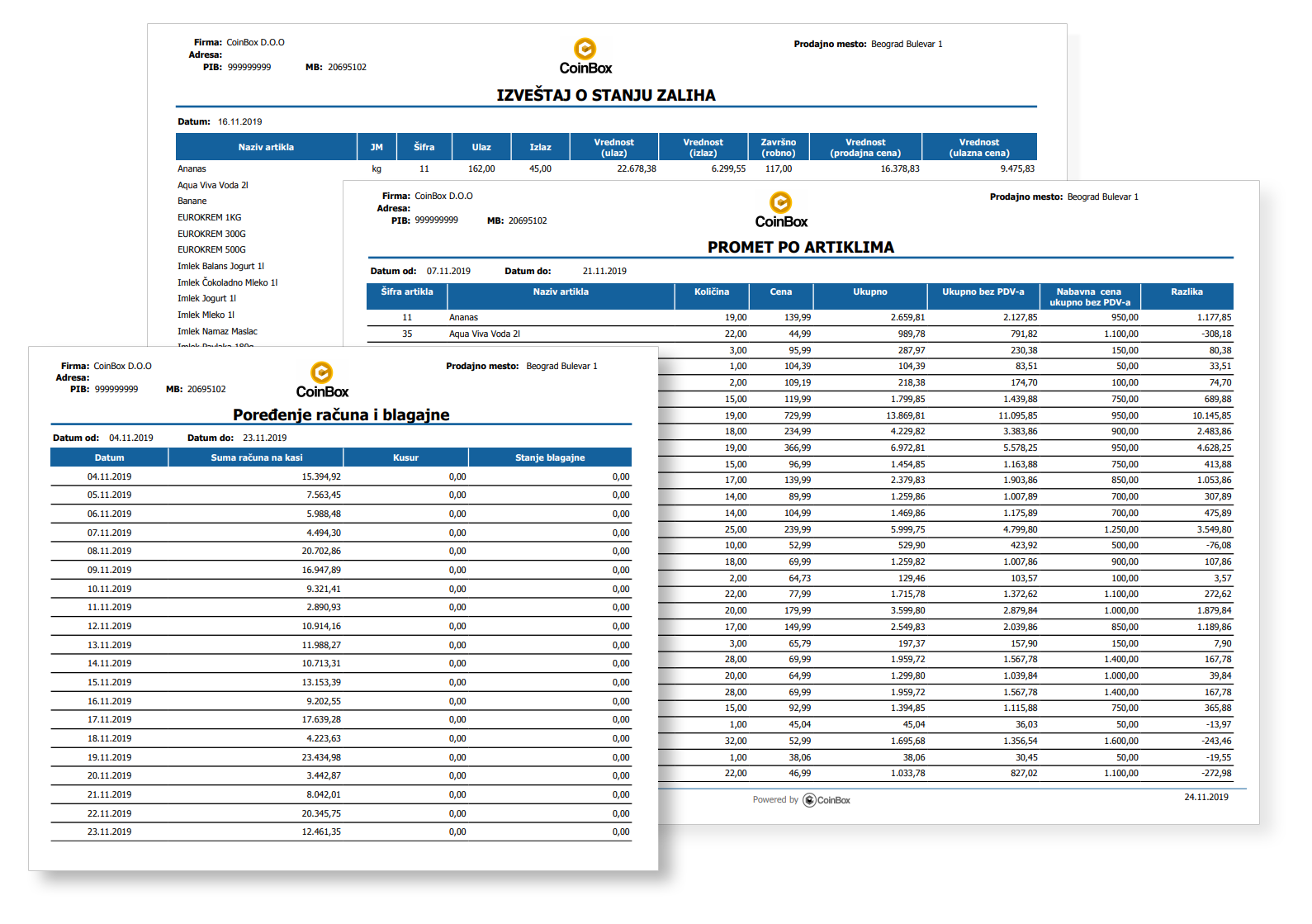Select Imlek Čokoladno Mleko 1l row
1312x924 pixels.
(228, 282)
